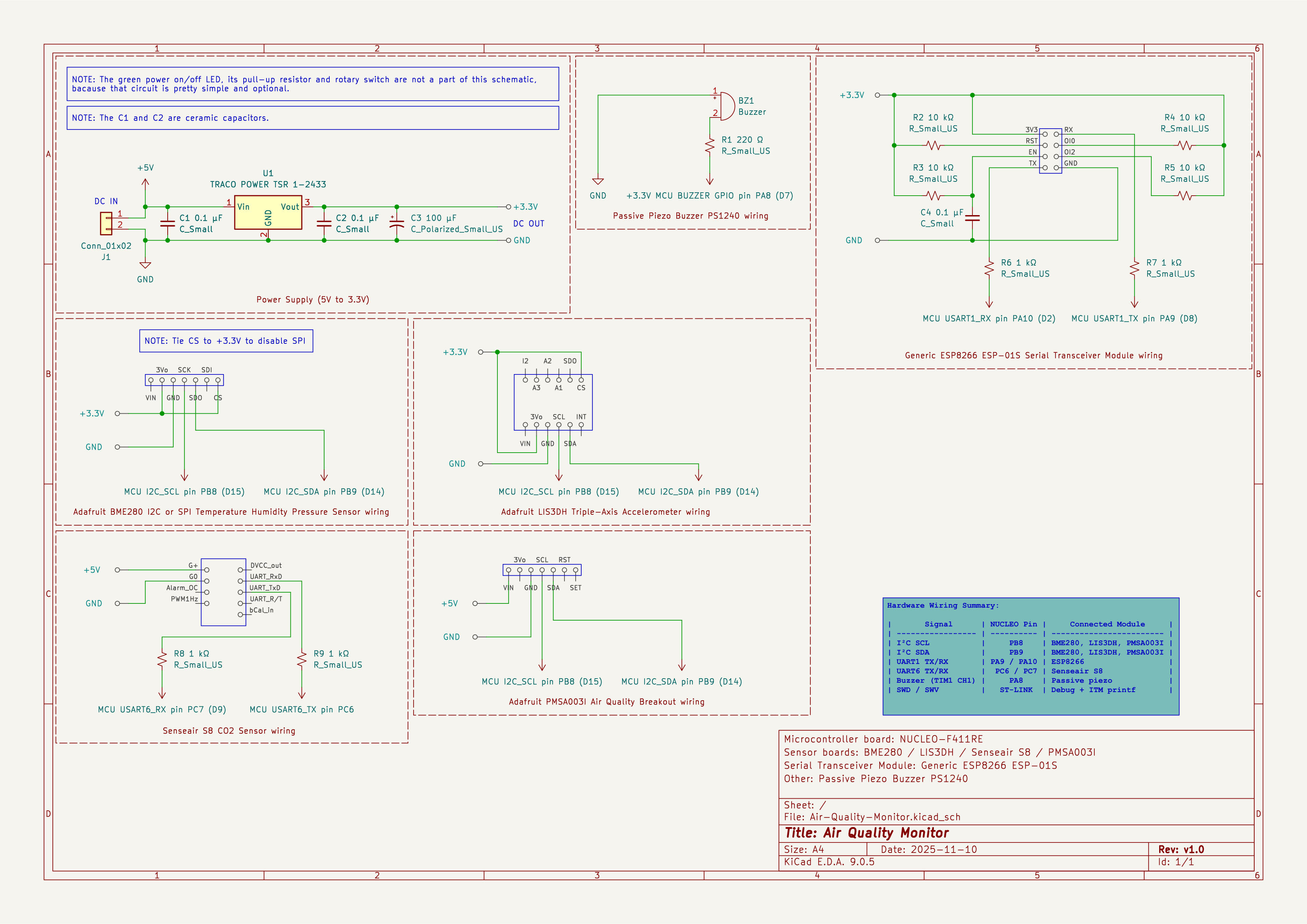Click I2C_SDA PB9 label in PMSA003I section

click(682, 682)
